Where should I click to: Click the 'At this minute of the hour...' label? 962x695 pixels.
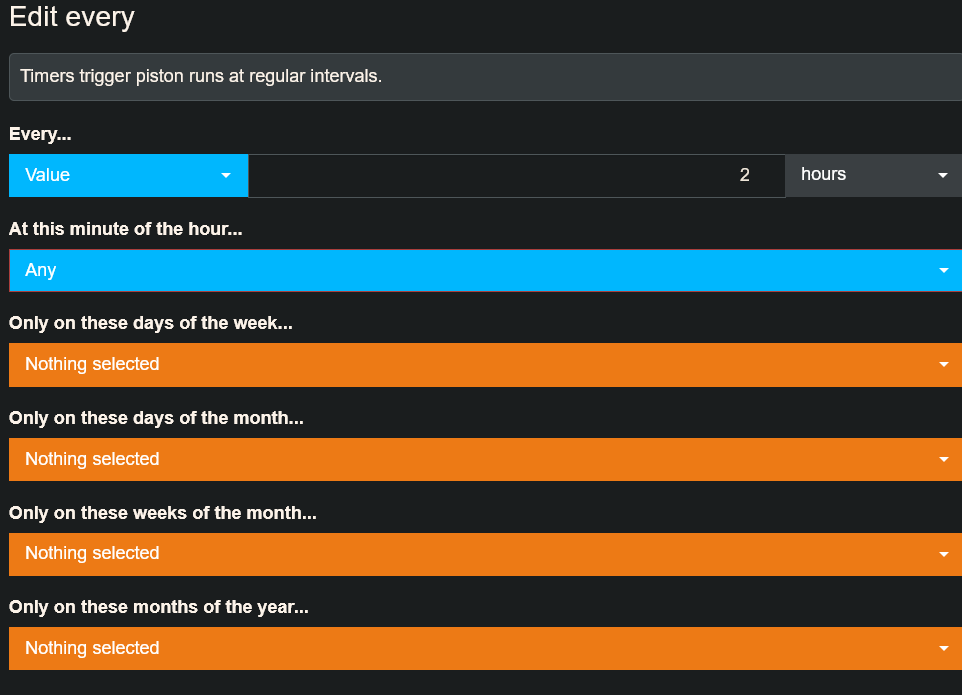(x=126, y=229)
